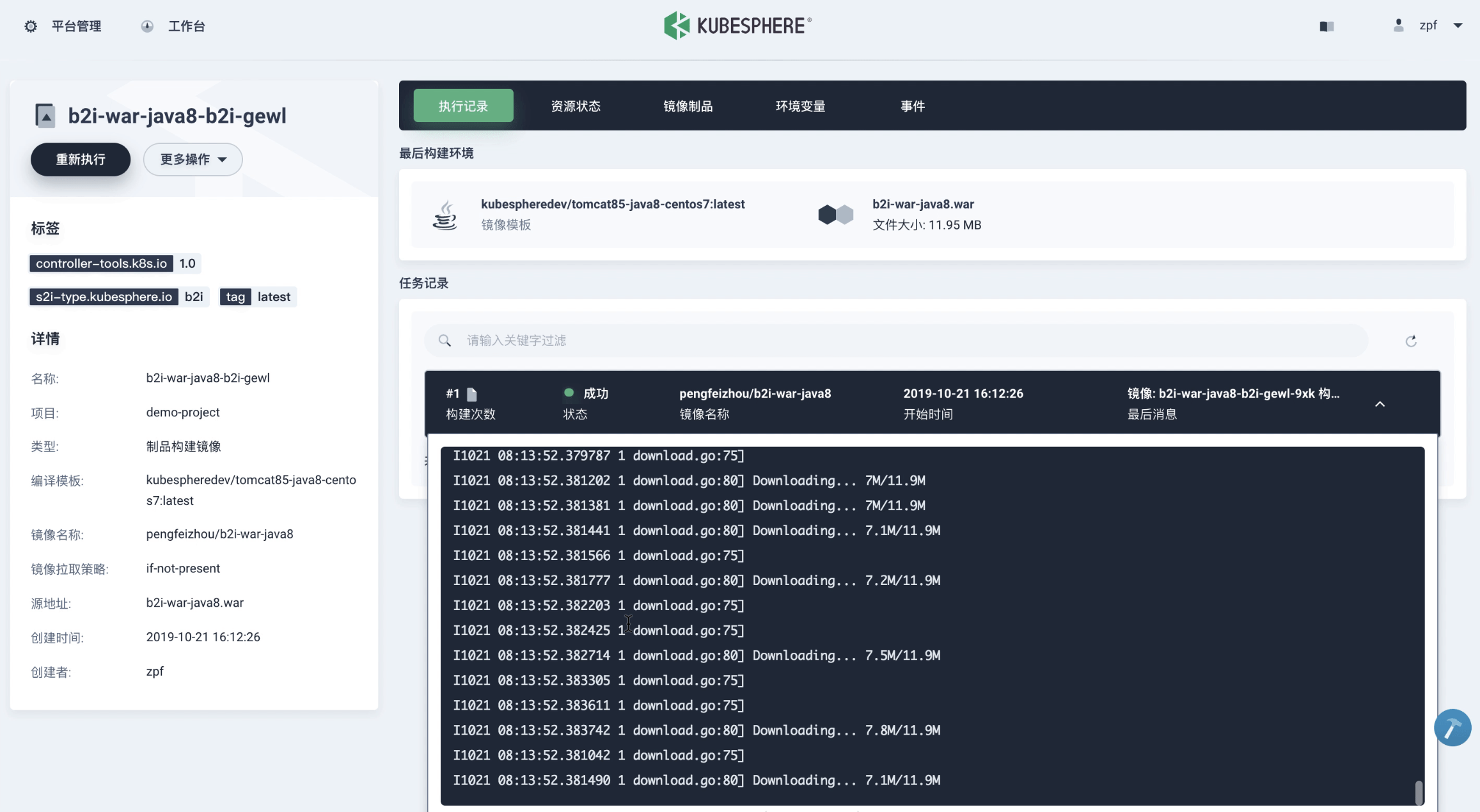Click the refresh icon next to filter box

click(x=1411, y=341)
